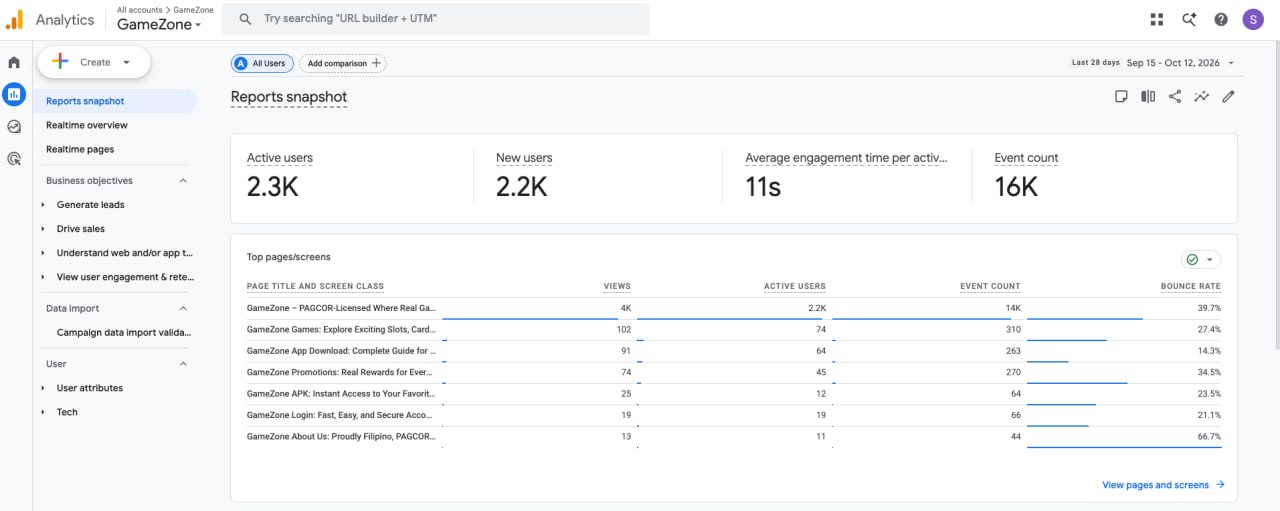Image resolution: width=1280 pixels, height=511 pixels.
Task: Click the green check data quality icon
Action: [x=1192, y=259]
